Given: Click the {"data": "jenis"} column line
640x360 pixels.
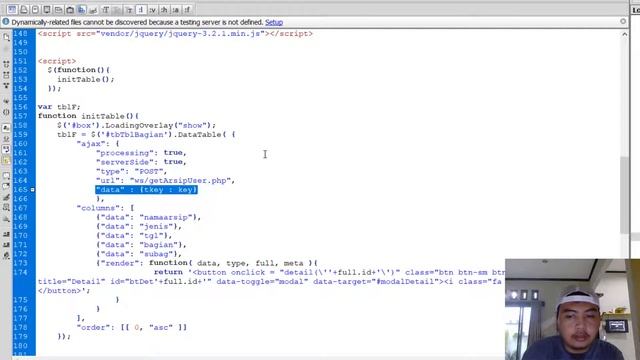Looking at the screenshot, I should 139,227.
